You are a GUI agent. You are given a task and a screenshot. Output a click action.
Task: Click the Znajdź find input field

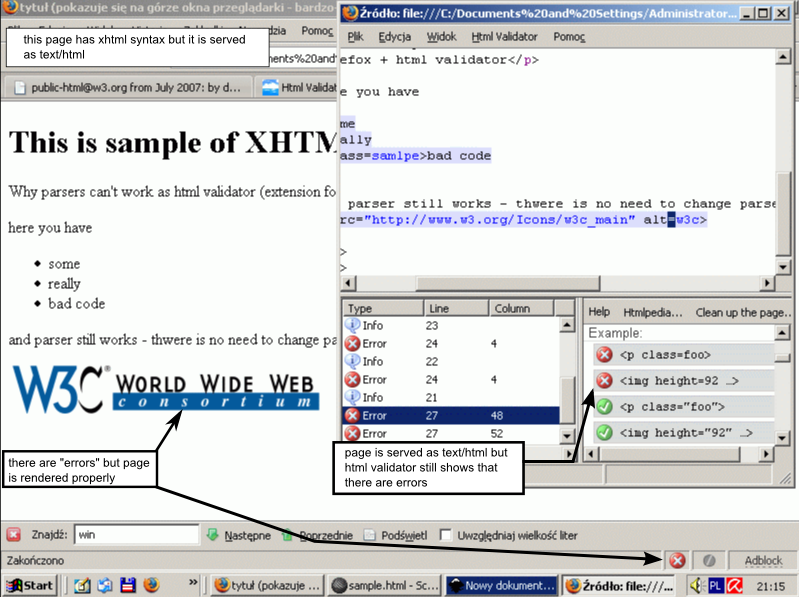pos(137,534)
